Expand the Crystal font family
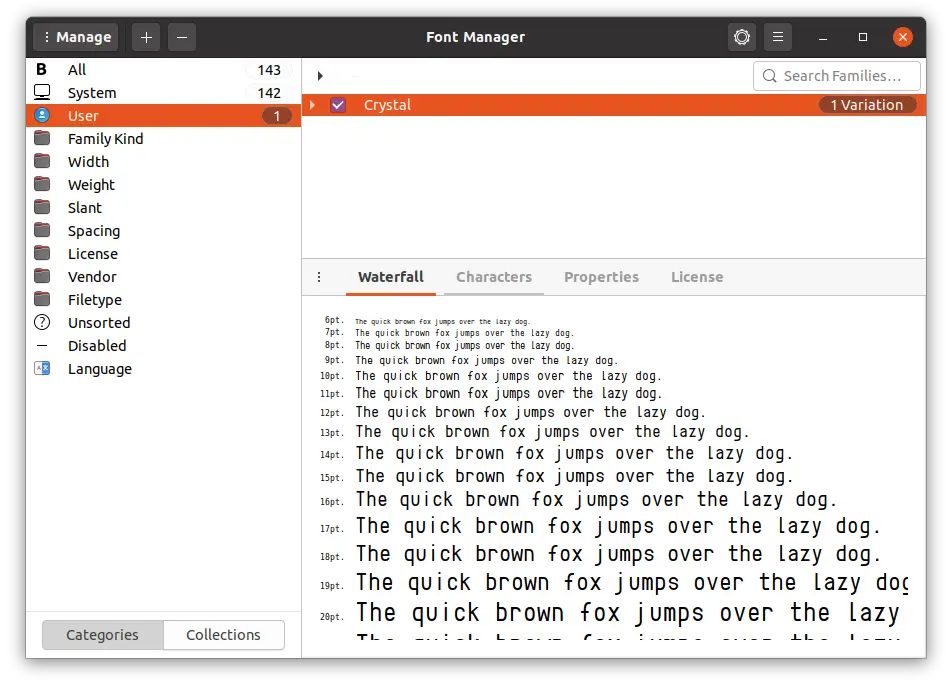The image size is (952, 680). point(312,104)
